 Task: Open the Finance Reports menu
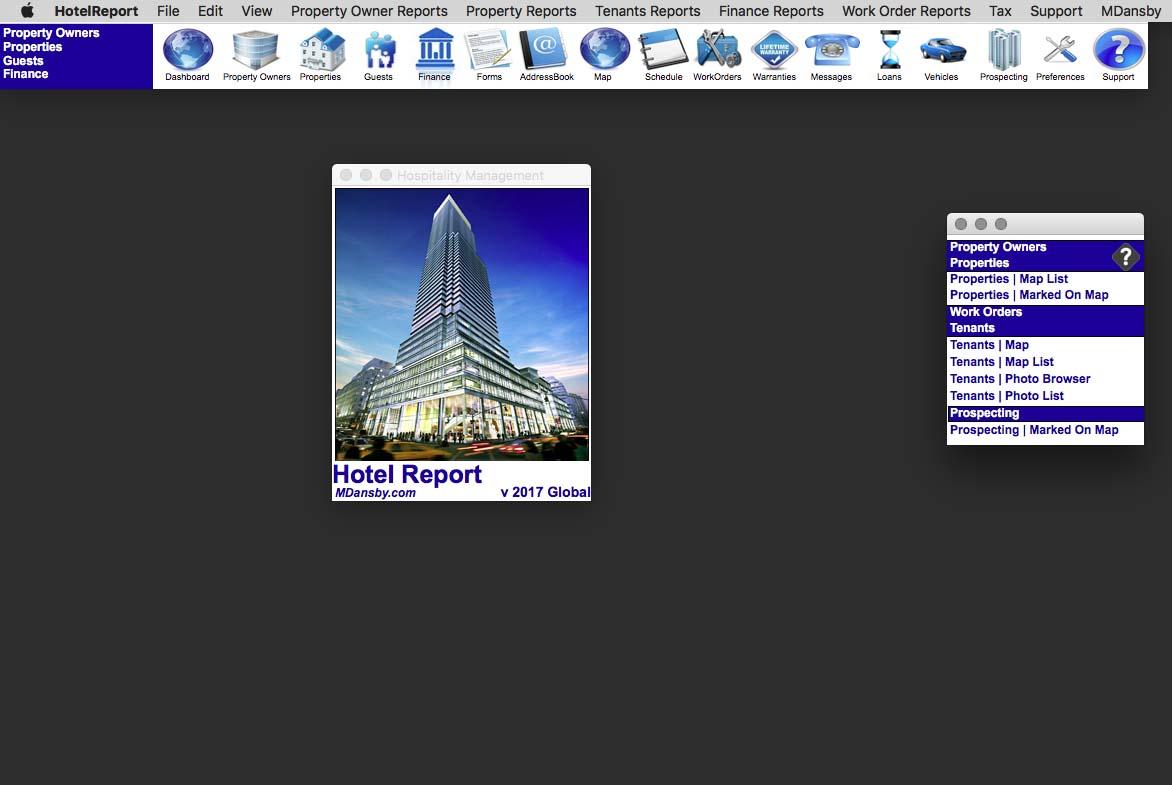pos(771,11)
